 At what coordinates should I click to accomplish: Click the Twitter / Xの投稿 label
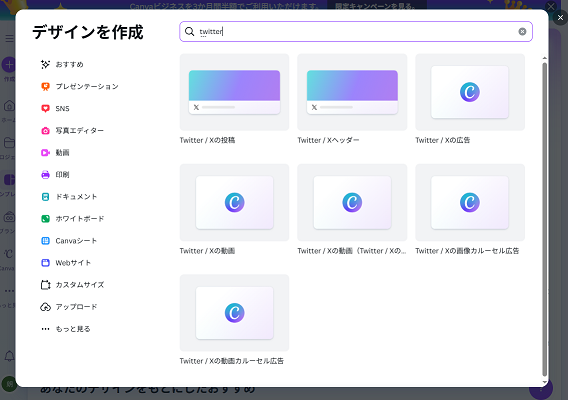207,141
